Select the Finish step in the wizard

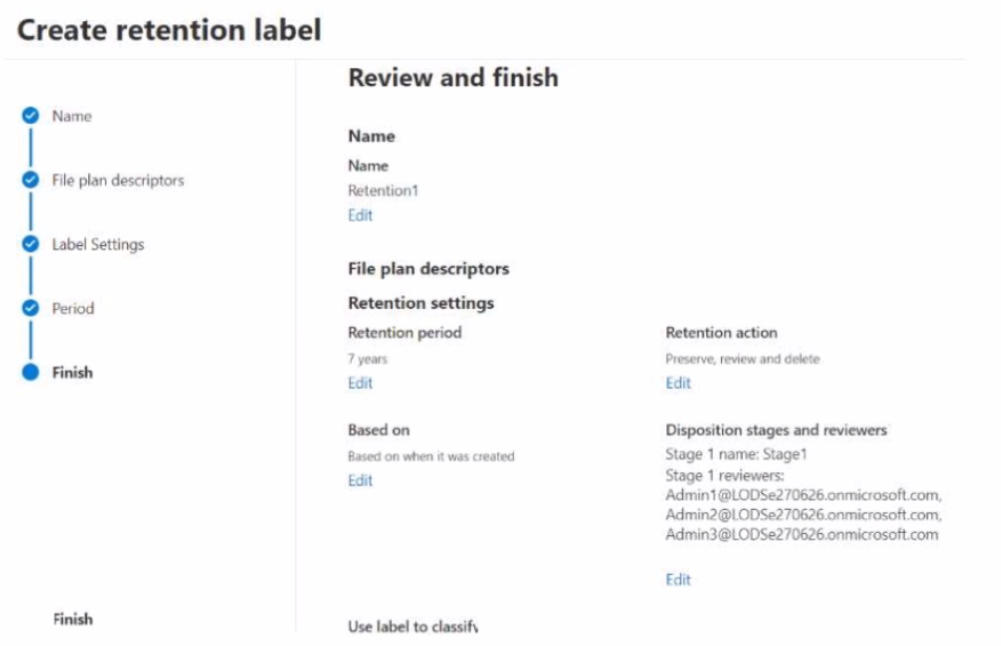pyautogui.click(x=72, y=372)
